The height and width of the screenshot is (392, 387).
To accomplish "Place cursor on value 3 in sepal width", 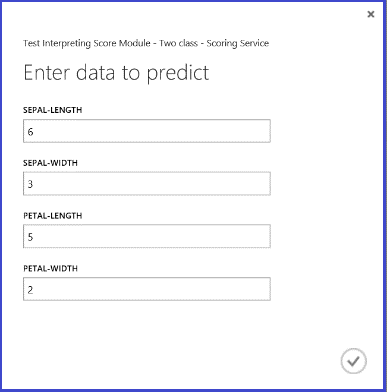I will coord(30,184).
